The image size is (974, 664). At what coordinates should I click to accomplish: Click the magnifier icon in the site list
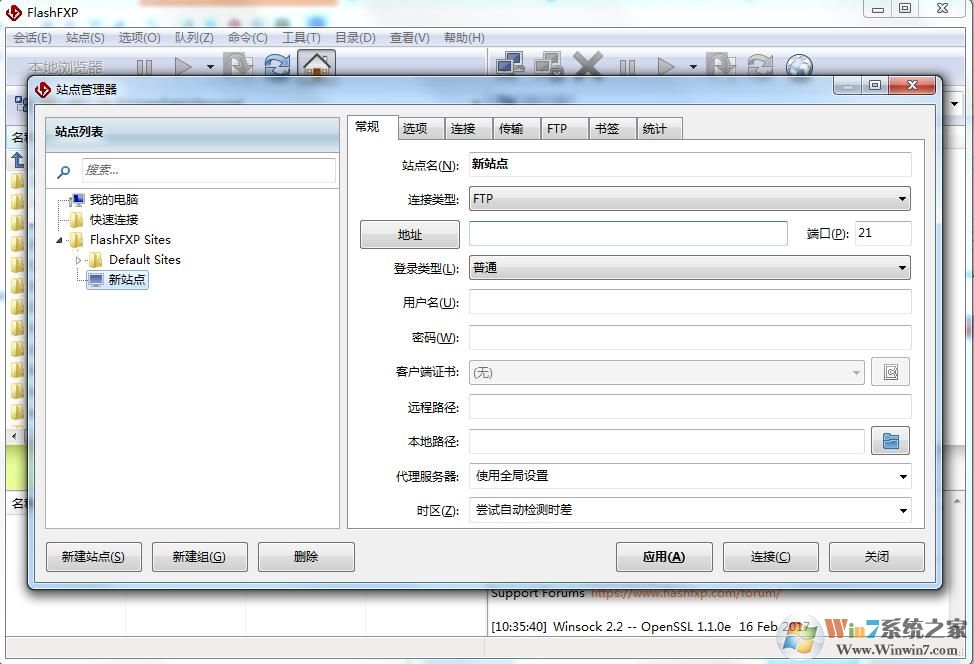pyautogui.click(x=64, y=171)
